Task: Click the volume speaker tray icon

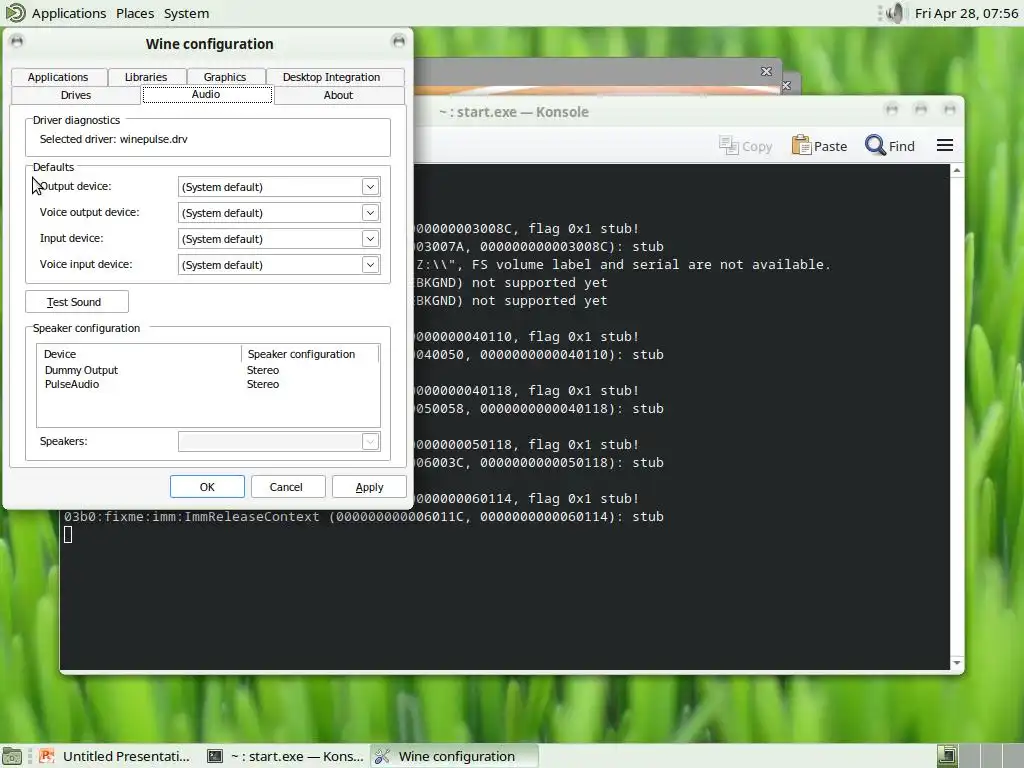Action: point(893,13)
